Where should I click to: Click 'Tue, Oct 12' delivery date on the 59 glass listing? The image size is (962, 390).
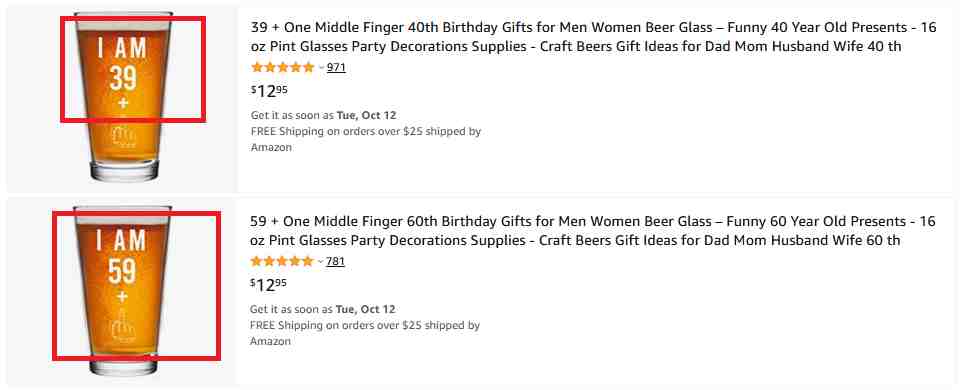click(366, 309)
